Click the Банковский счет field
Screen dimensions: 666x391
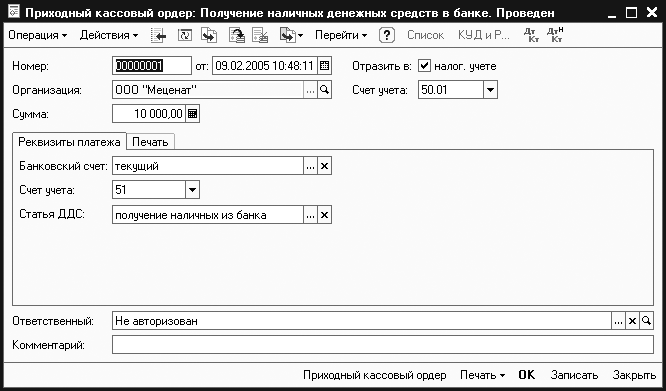pos(208,166)
